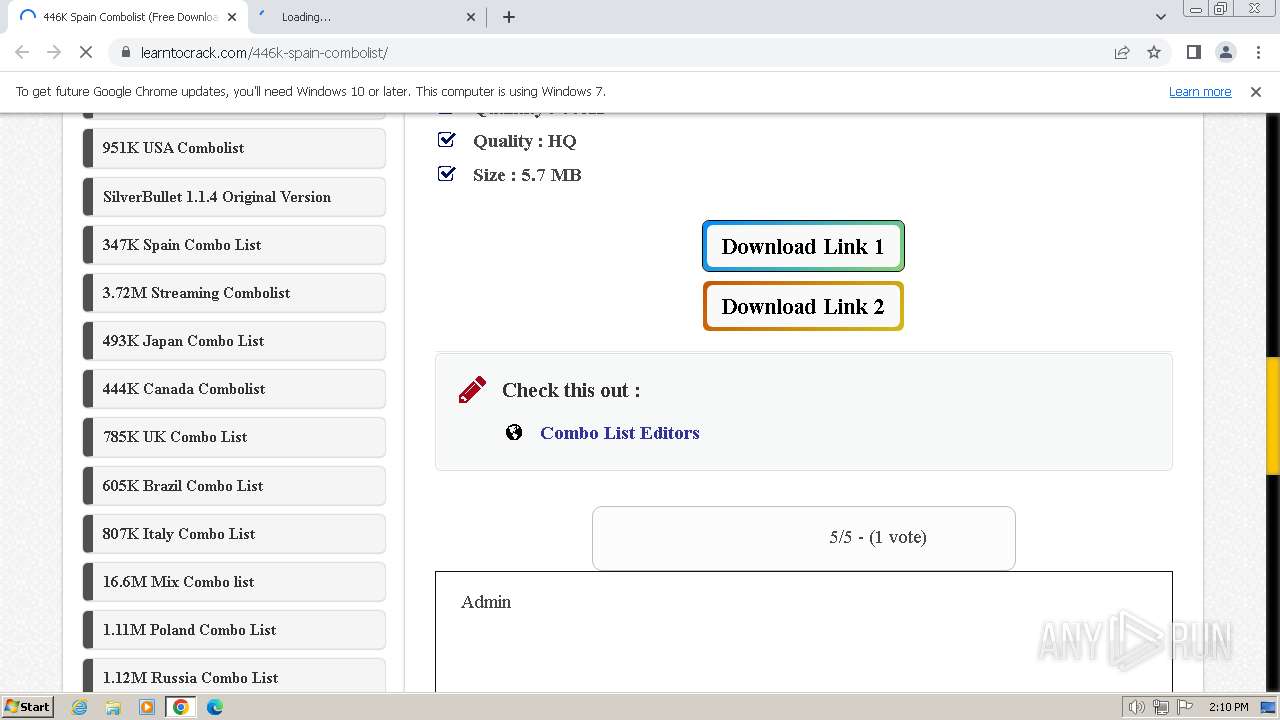Click the 2:10 PM taskbar clock

click(1228, 707)
